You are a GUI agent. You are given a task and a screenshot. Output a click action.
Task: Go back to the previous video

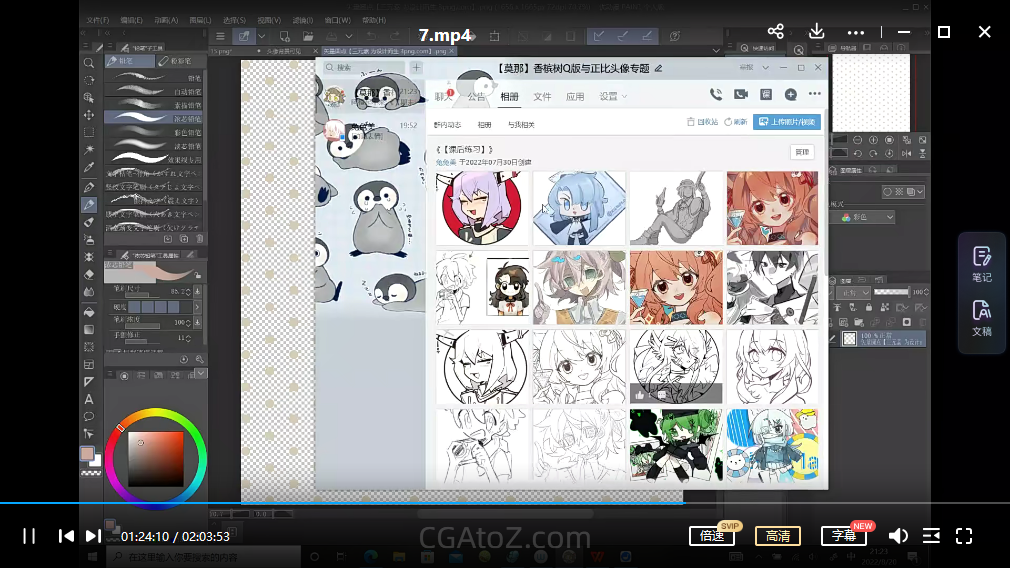(66, 536)
